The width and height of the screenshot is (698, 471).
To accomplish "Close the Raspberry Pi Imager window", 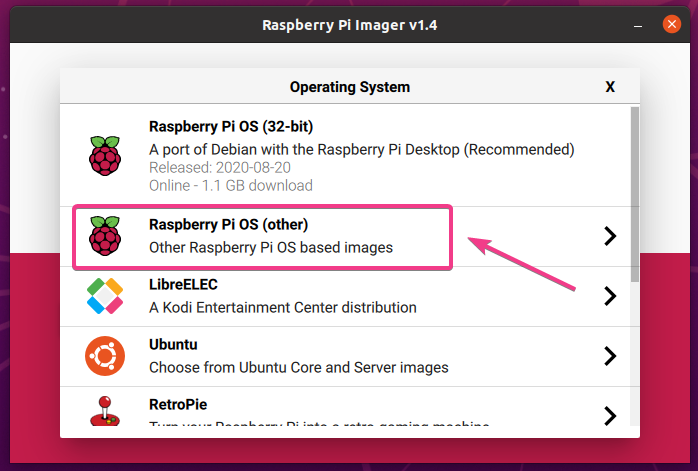I will pyautogui.click(x=672, y=24).
